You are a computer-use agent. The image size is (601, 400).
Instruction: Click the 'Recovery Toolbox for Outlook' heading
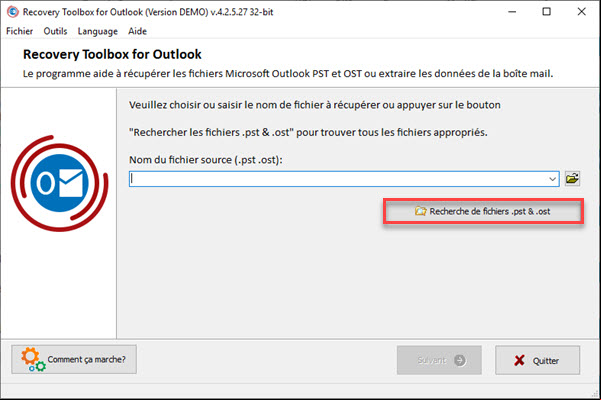(x=112, y=54)
